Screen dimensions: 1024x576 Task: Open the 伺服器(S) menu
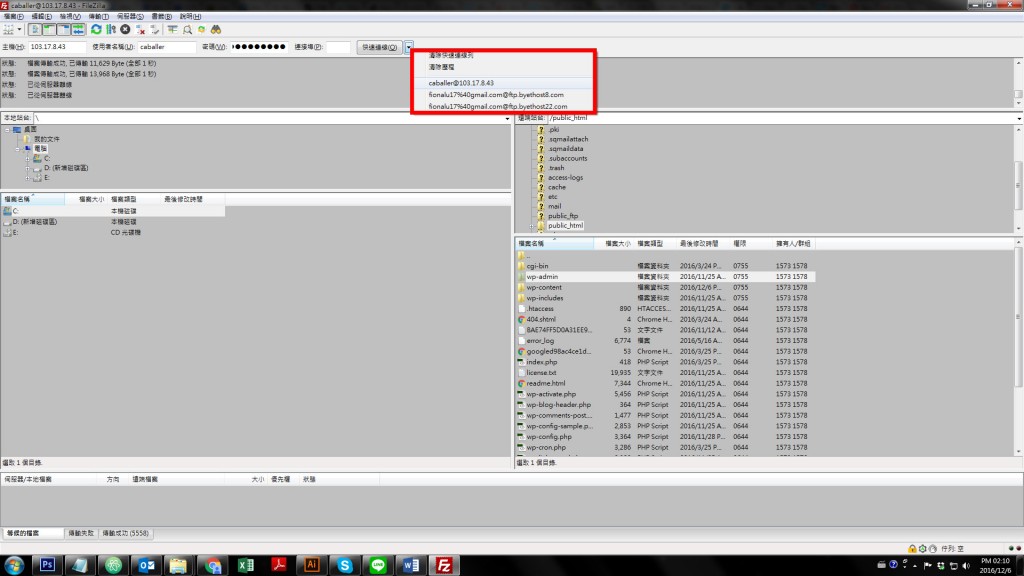130,16
